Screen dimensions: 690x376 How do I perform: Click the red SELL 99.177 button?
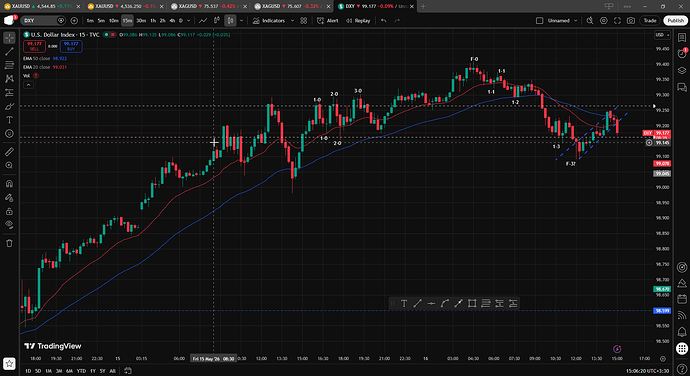[x=34, y=46]
